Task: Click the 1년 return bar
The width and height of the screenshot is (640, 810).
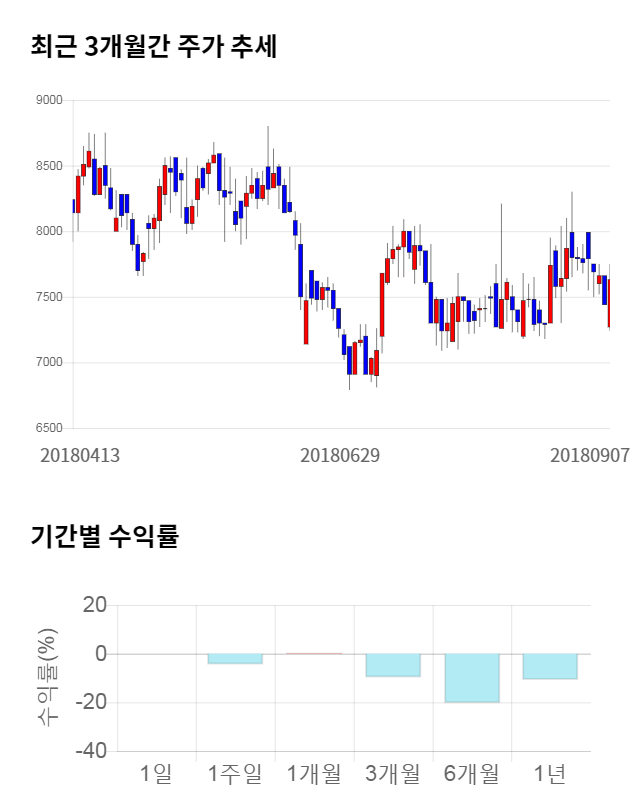Action: coord(550,666)
